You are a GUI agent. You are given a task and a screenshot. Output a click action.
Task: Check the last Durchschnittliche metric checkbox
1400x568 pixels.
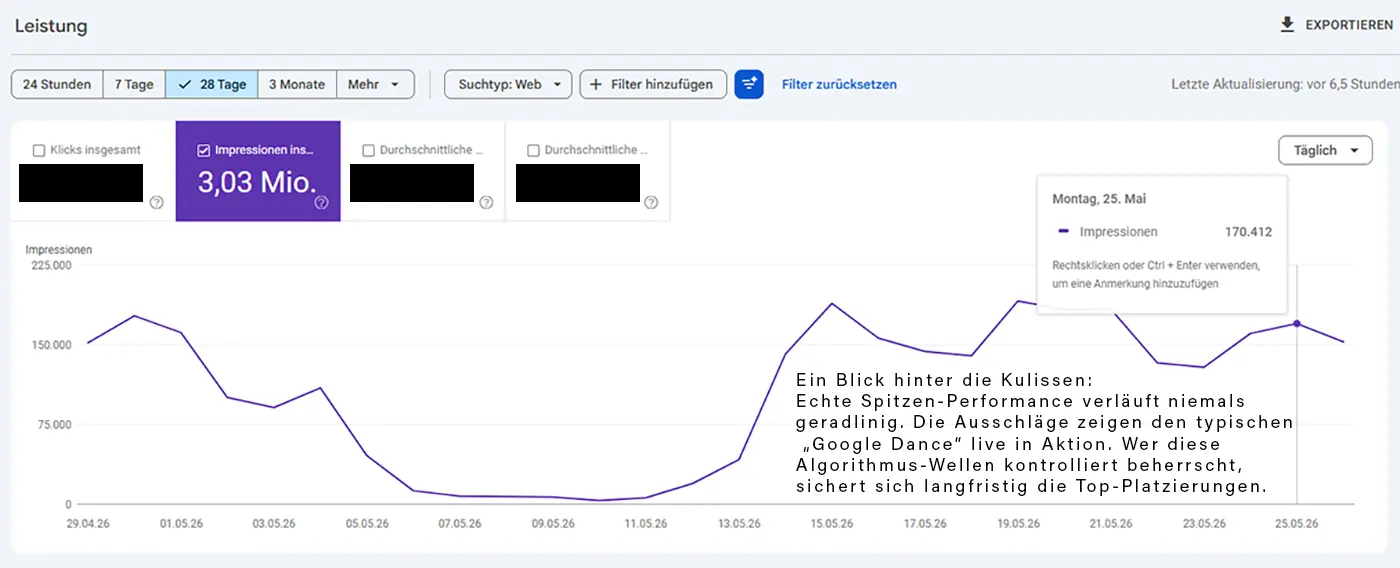[533, 150]
